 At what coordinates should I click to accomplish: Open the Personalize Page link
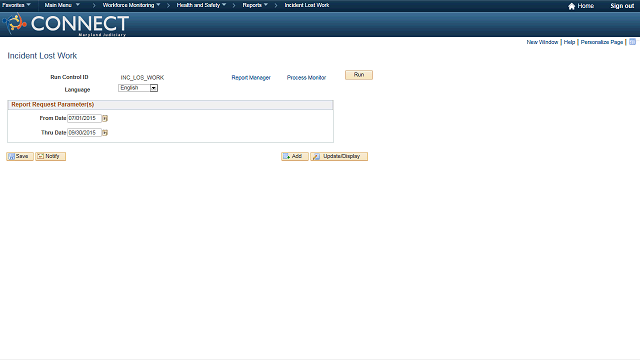tap(602, 42)
